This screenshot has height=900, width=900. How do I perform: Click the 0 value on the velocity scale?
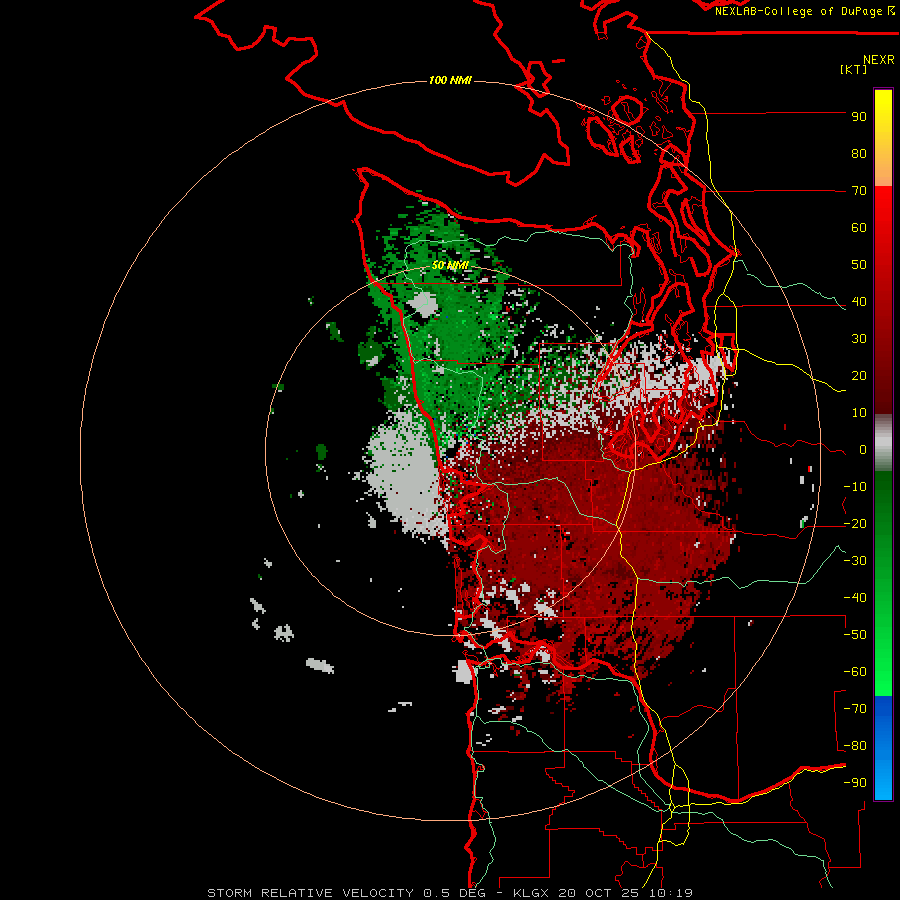click(863, 450)
